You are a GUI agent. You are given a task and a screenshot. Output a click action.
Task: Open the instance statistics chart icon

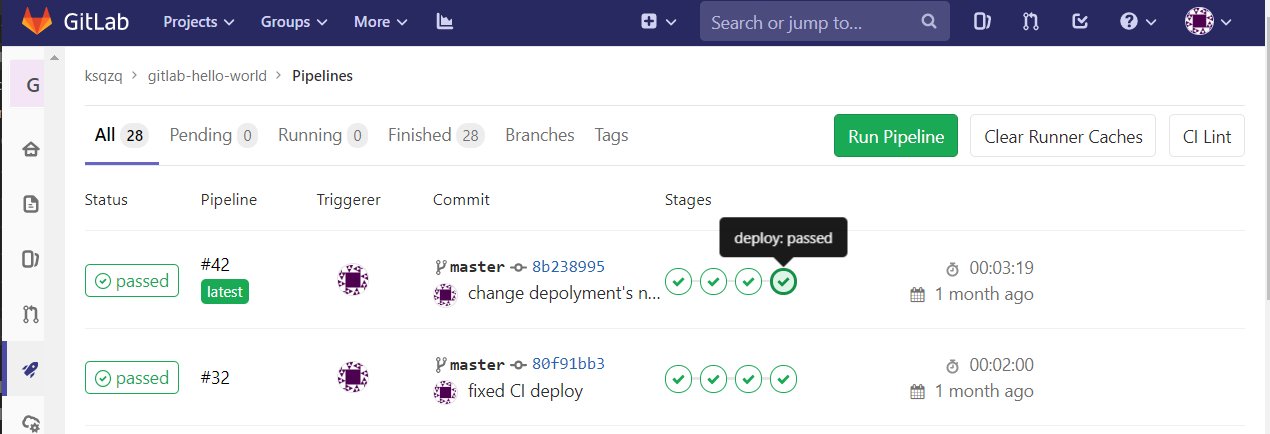(445, 22)
